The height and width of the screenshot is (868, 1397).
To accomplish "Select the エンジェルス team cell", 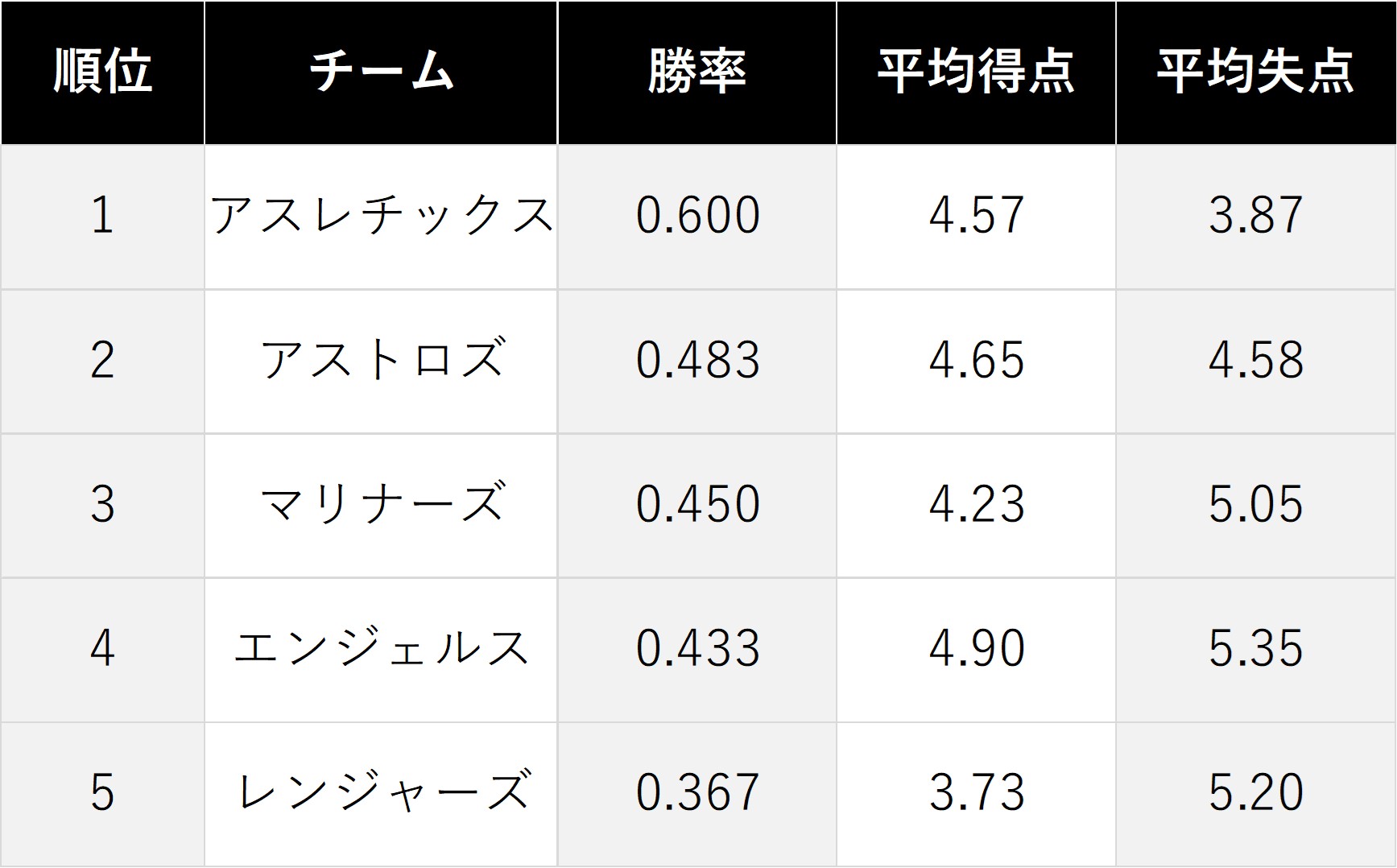I will point(381,650).
